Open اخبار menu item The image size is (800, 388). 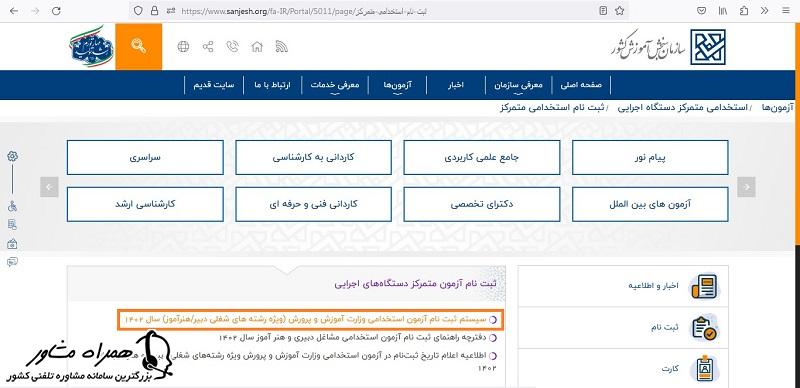coord(455,85)
